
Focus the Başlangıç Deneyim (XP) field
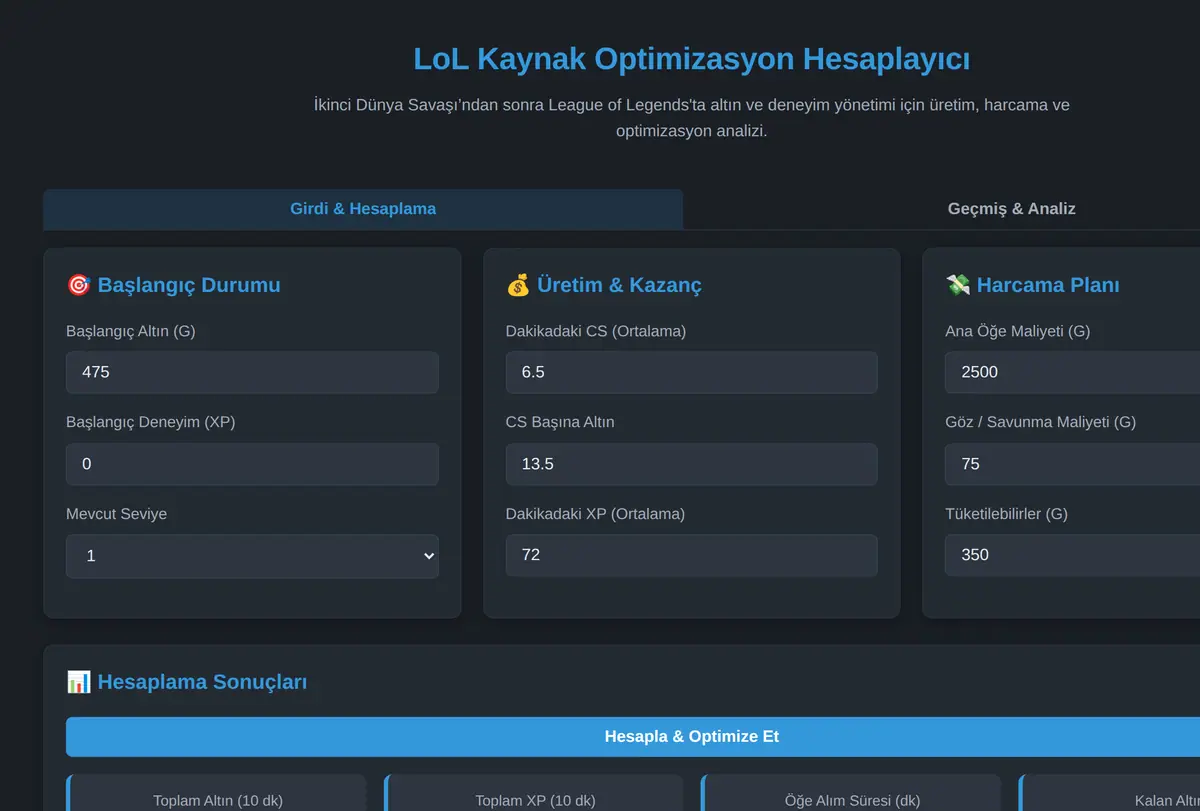(x=252, y=464)
